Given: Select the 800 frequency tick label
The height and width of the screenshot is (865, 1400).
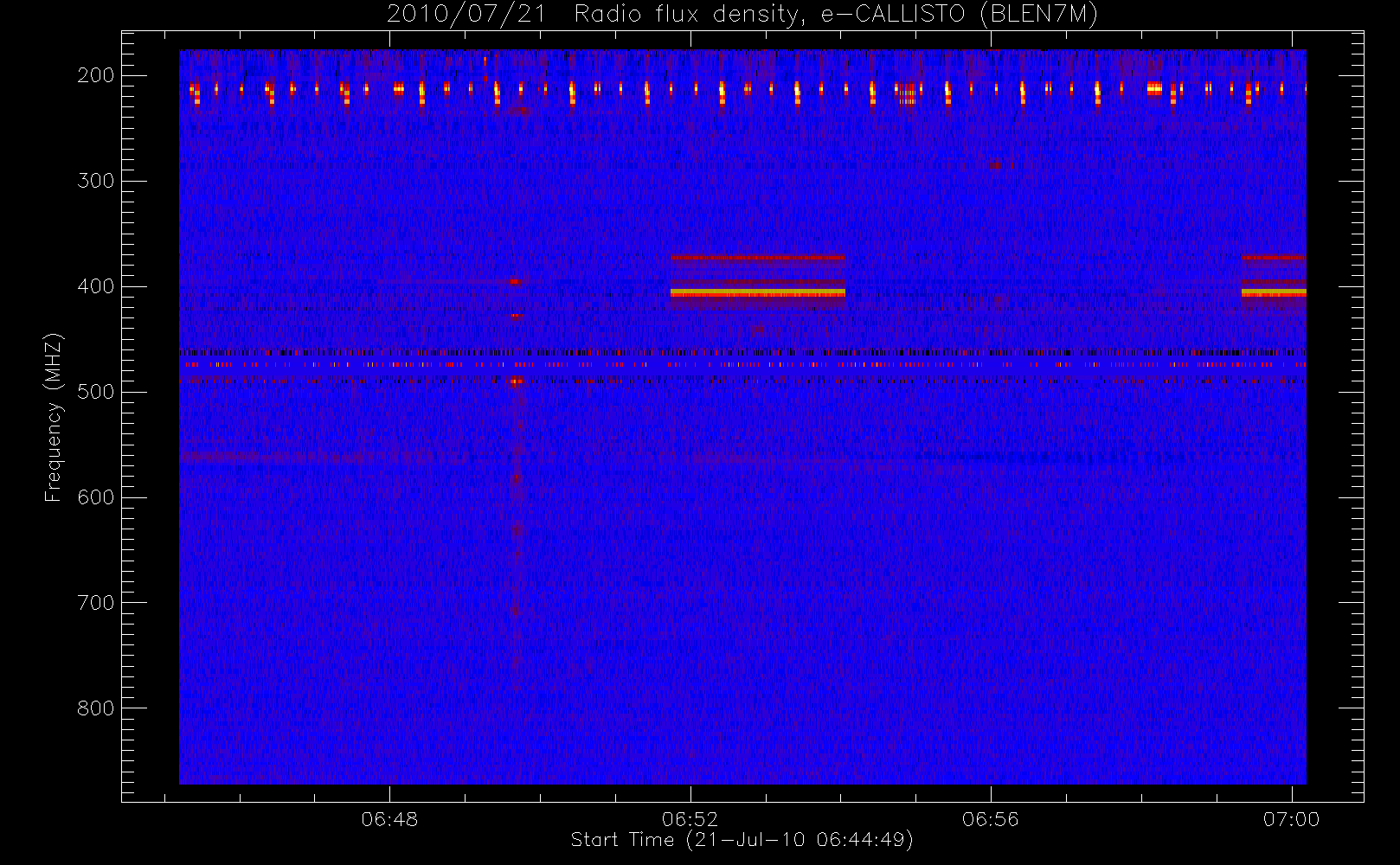Looking at the screenshot, I should (96, 708).
